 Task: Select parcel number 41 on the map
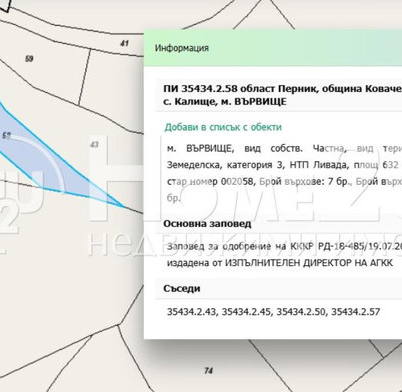pyautogui.click(x=124, y=43)
